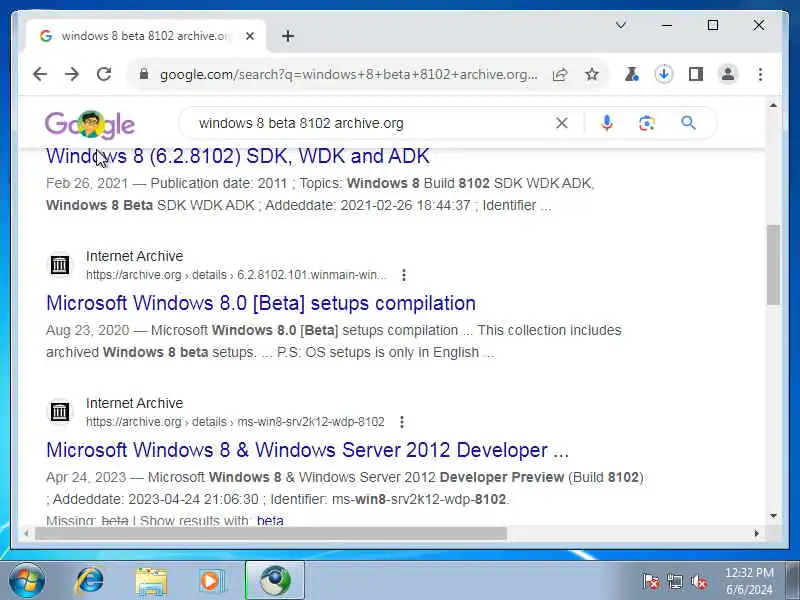Click vertical scrollbar down arrow
The image size is (800, 600).
click(773, 516)
